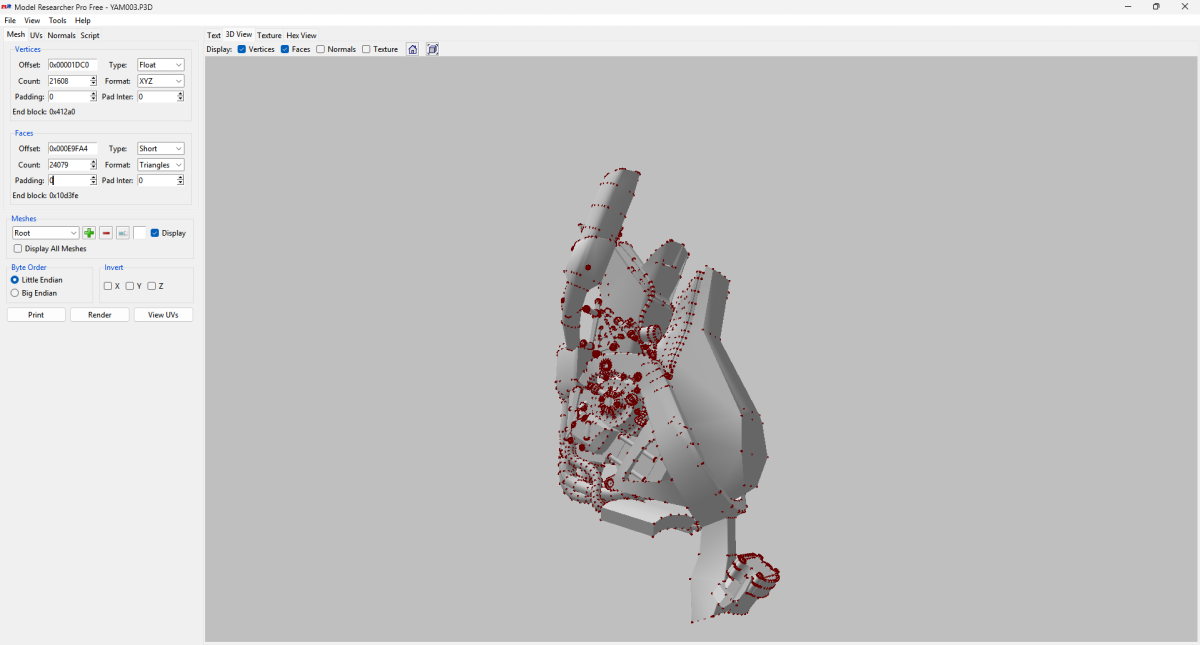This screenshot has height=645, width=1200.
Task: Switch to the Hex View tab
Action: (301, 35)
